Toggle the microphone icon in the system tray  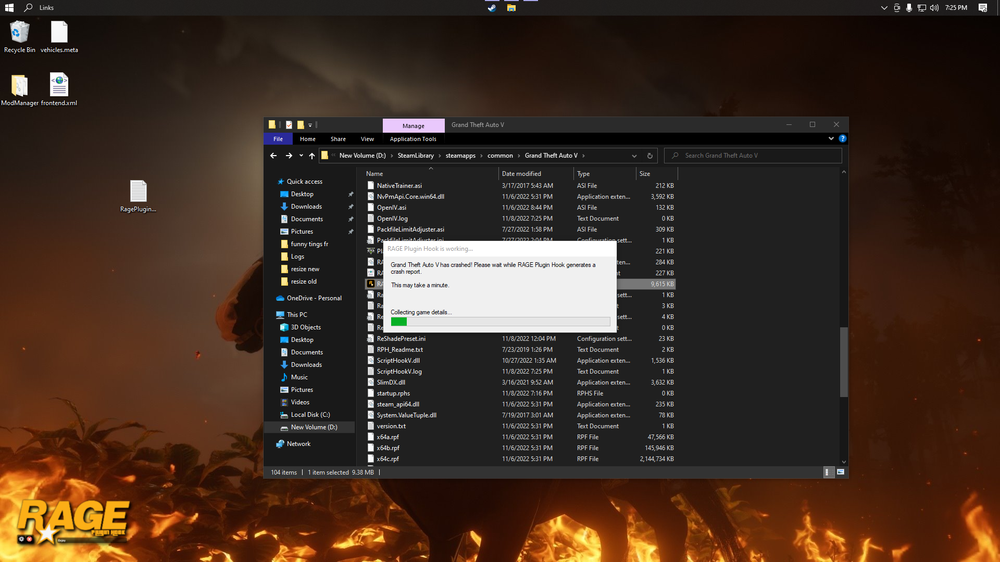pos(909,7)
